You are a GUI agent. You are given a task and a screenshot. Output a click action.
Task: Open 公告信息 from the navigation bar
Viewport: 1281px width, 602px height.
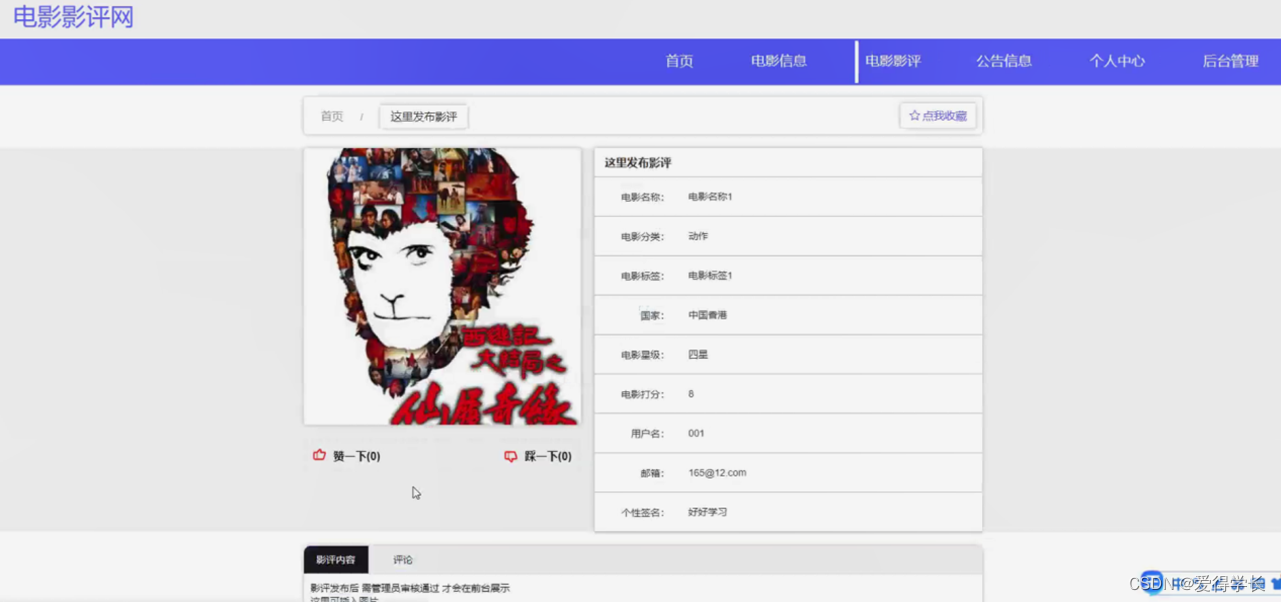coord(1004,61)
